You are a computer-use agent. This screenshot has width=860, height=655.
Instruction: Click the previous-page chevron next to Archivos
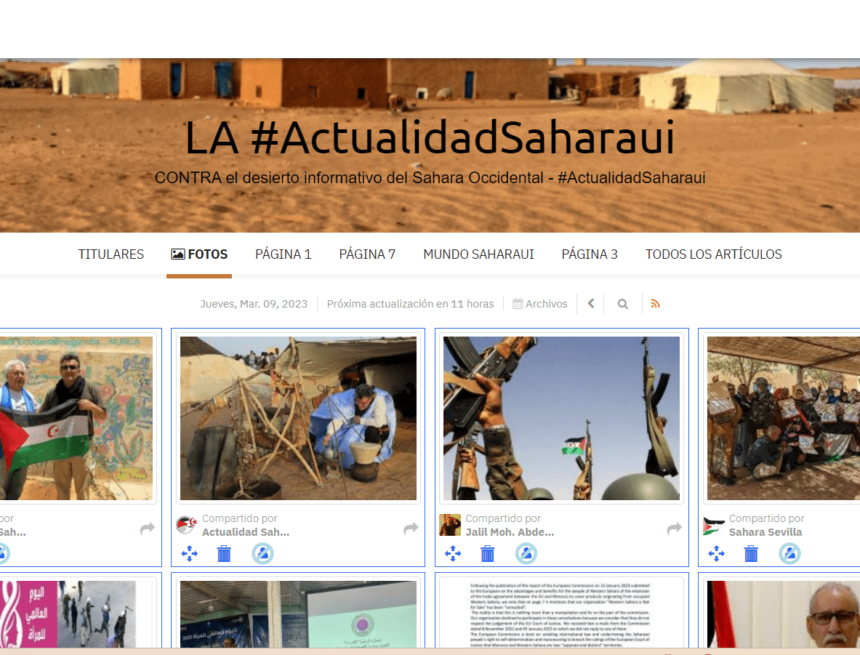[590, 303]
